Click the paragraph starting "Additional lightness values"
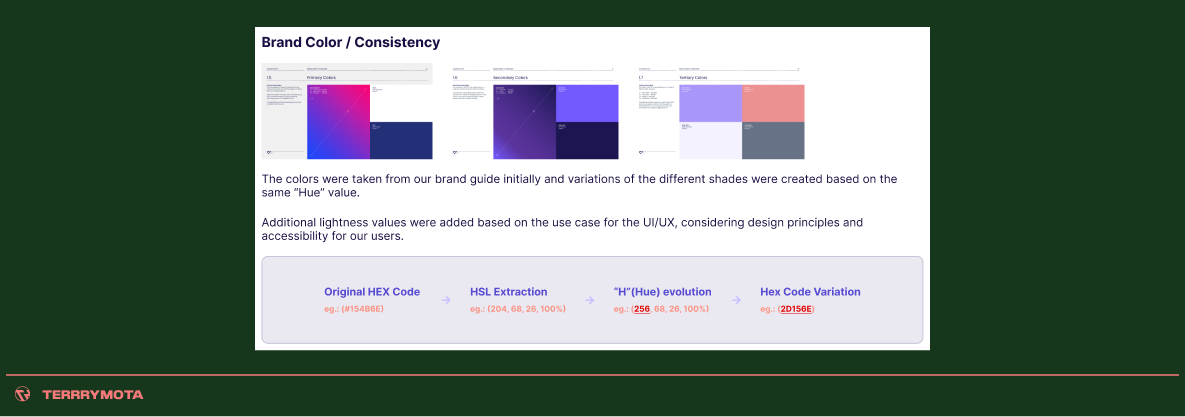The width and height of the screenshot is (1185, 417). [x=562, y=229]
